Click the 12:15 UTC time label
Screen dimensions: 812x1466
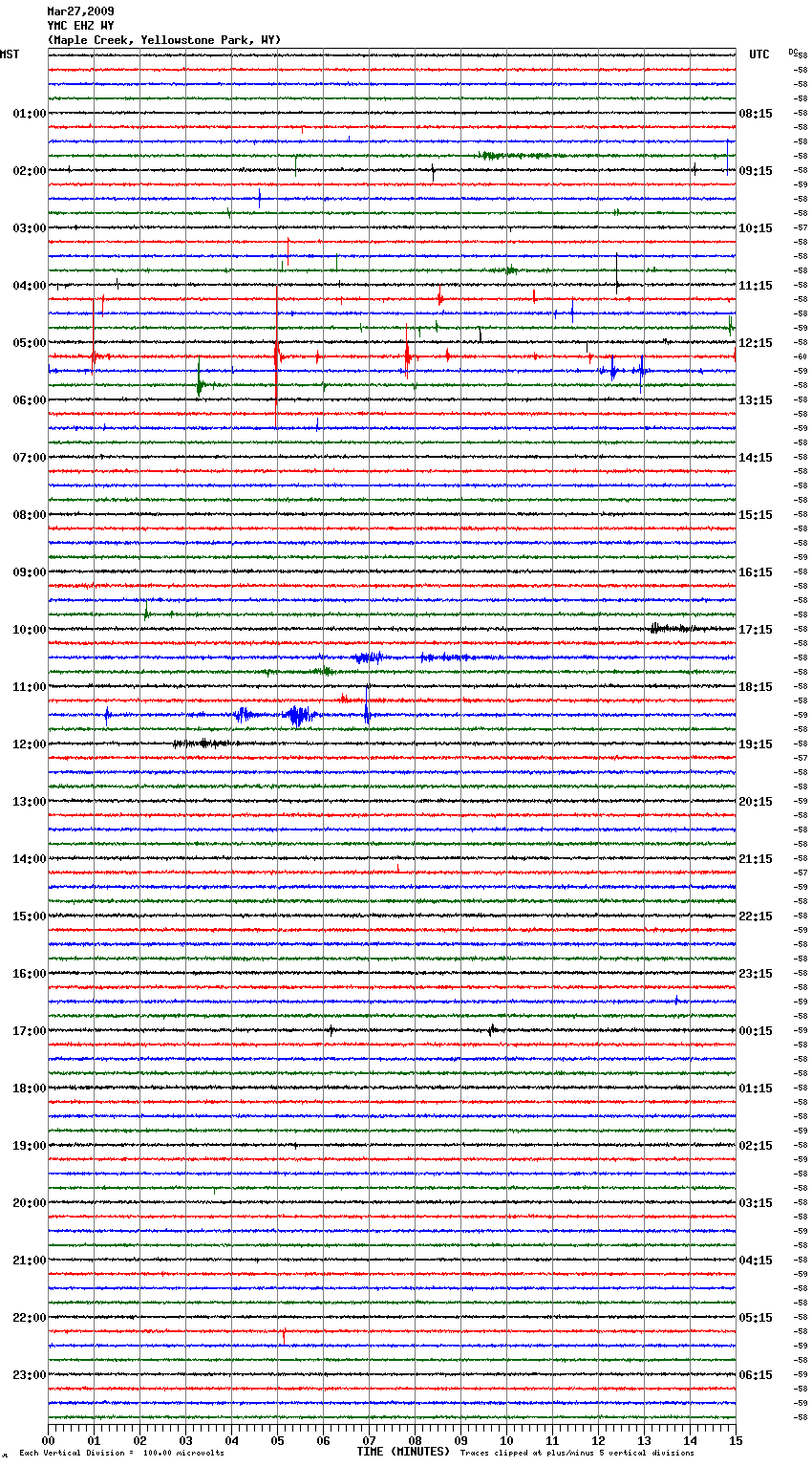(x=756, y=343)
